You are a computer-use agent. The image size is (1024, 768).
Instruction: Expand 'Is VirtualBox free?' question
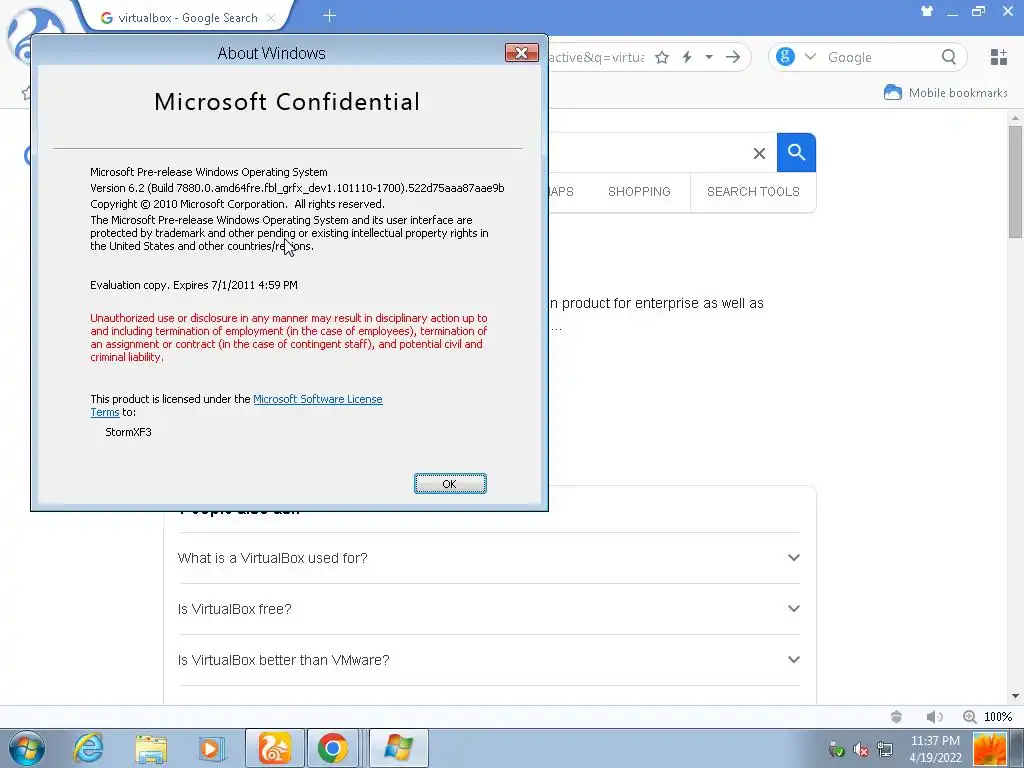tap(489, 609)
